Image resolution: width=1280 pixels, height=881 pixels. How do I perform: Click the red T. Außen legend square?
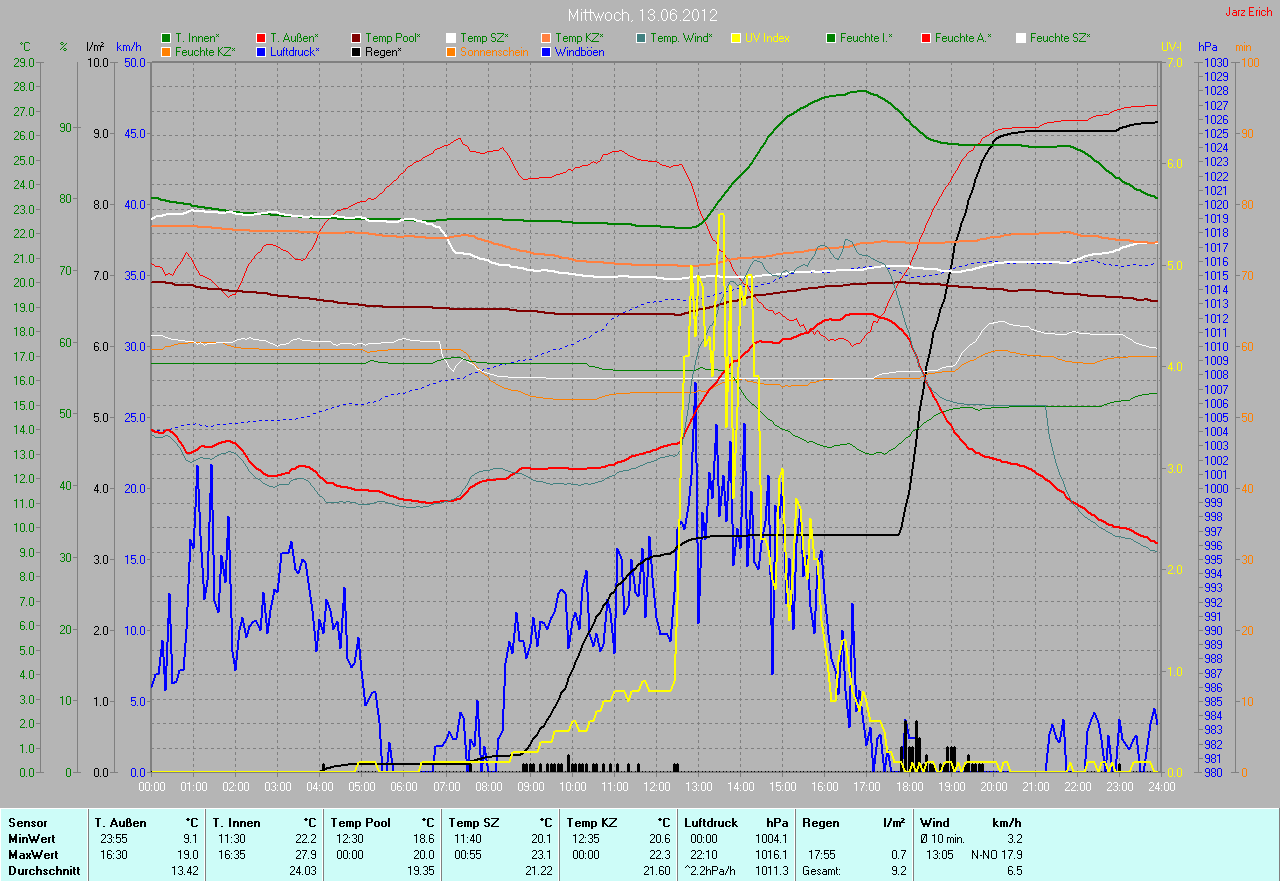click(x=261, y=38)
